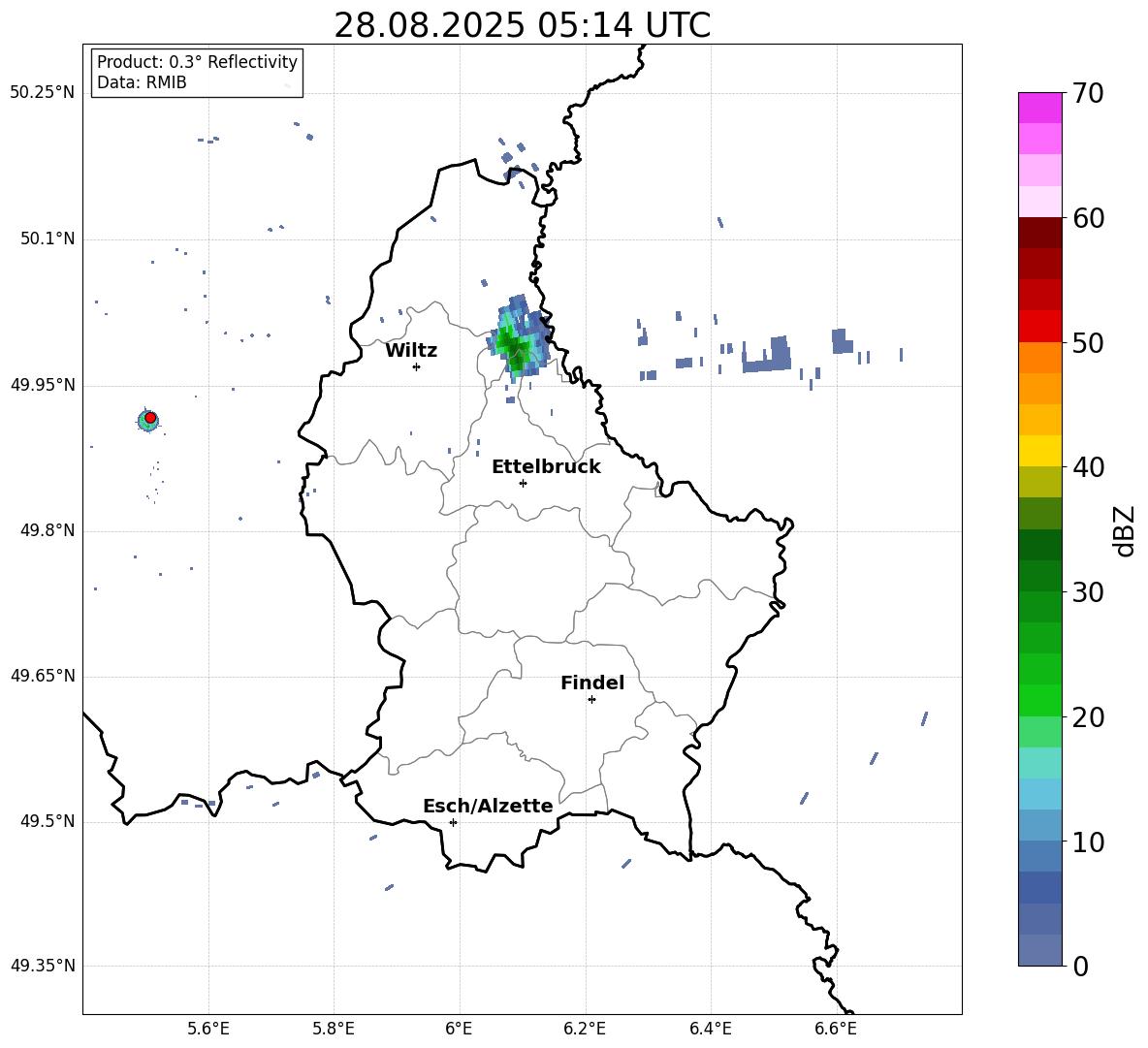The image size is (1148, 1048).
Task: Click the 50 colorbar tick value
Action: coord(1088,342)
